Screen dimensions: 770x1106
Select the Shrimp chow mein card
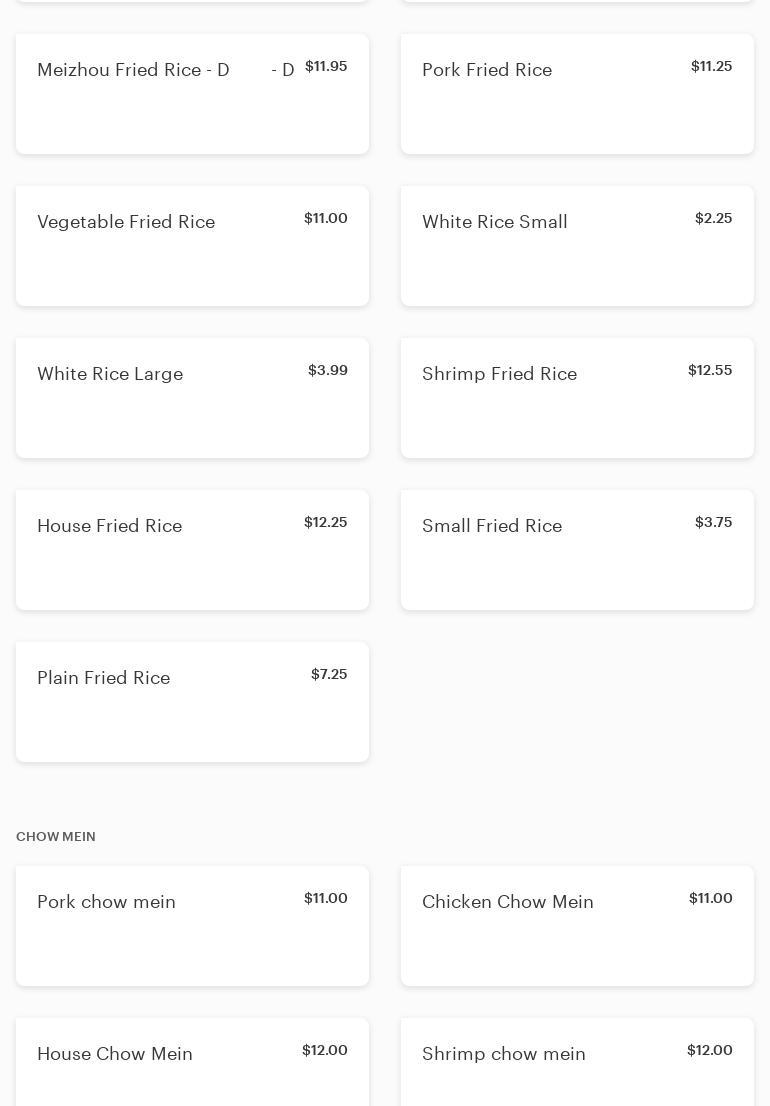pyautogui.click(x=577, y=1060)
